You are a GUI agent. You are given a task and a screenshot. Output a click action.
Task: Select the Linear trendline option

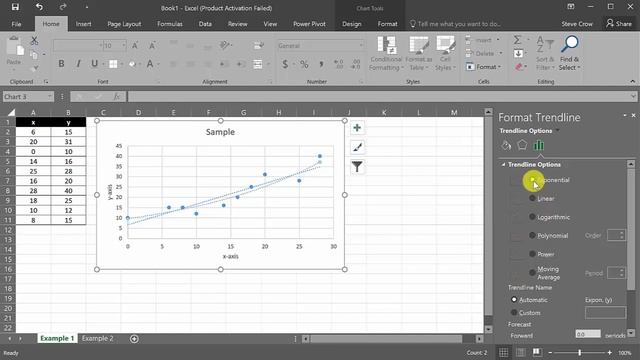coord(532,198)
